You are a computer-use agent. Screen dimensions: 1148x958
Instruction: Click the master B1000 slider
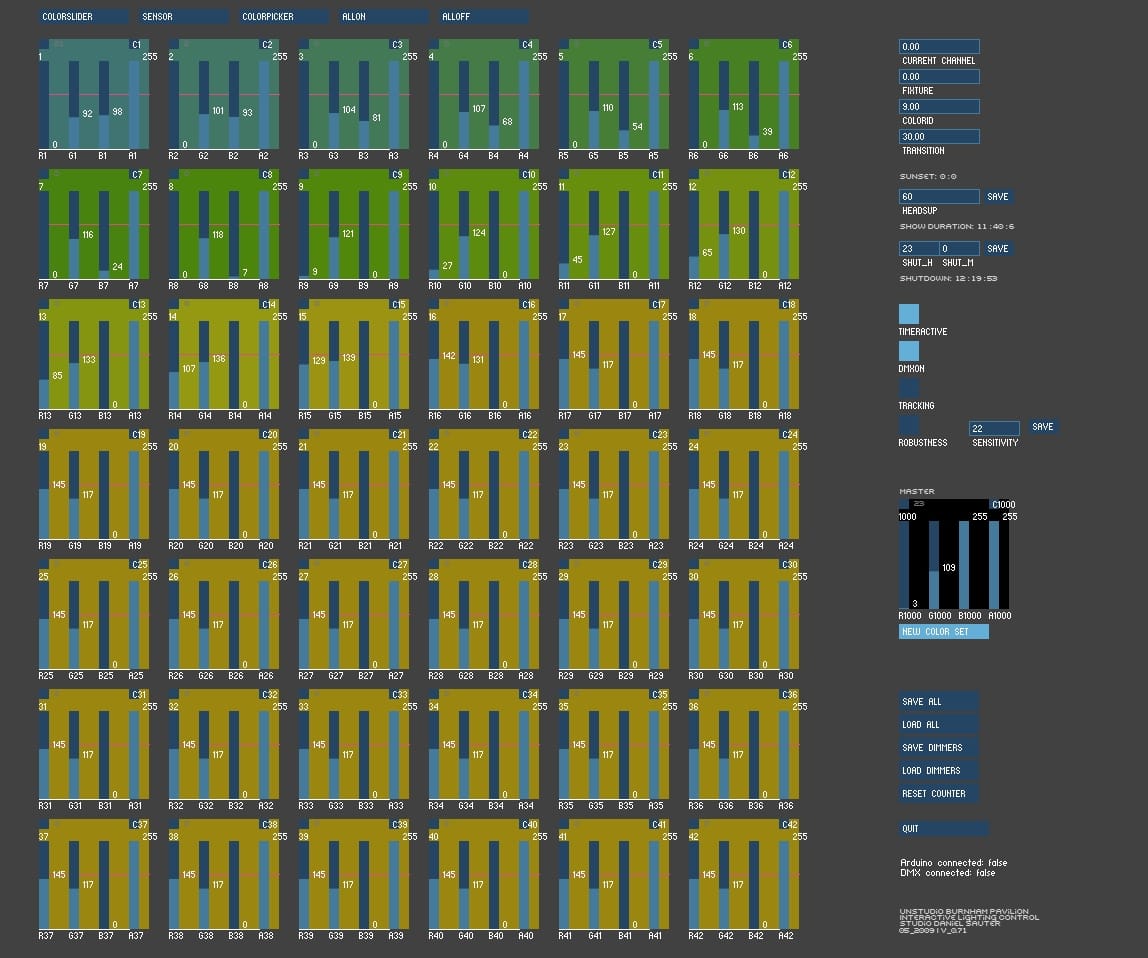(x=964, y=565)
